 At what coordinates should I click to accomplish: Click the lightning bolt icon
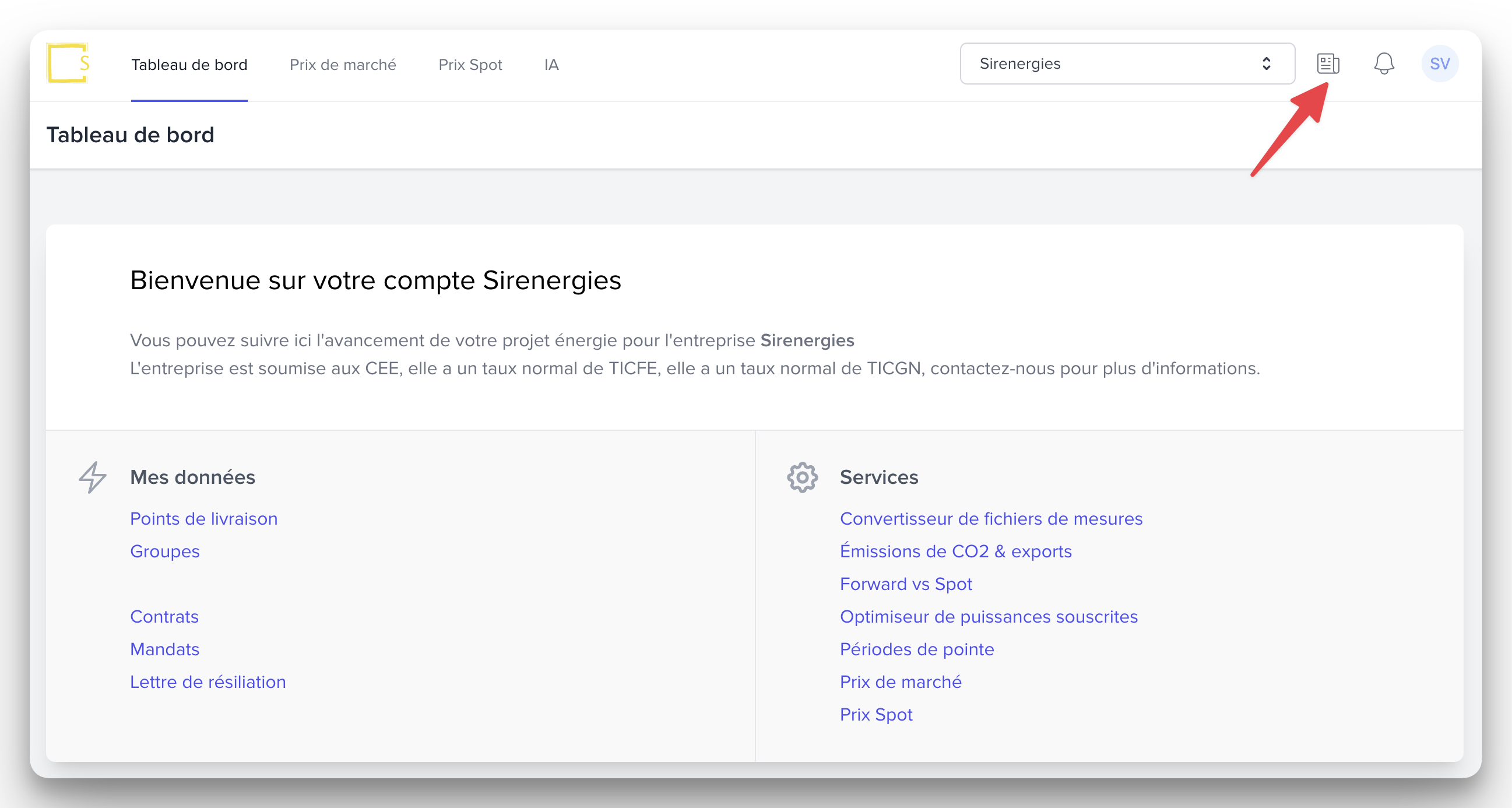(93, 477)
